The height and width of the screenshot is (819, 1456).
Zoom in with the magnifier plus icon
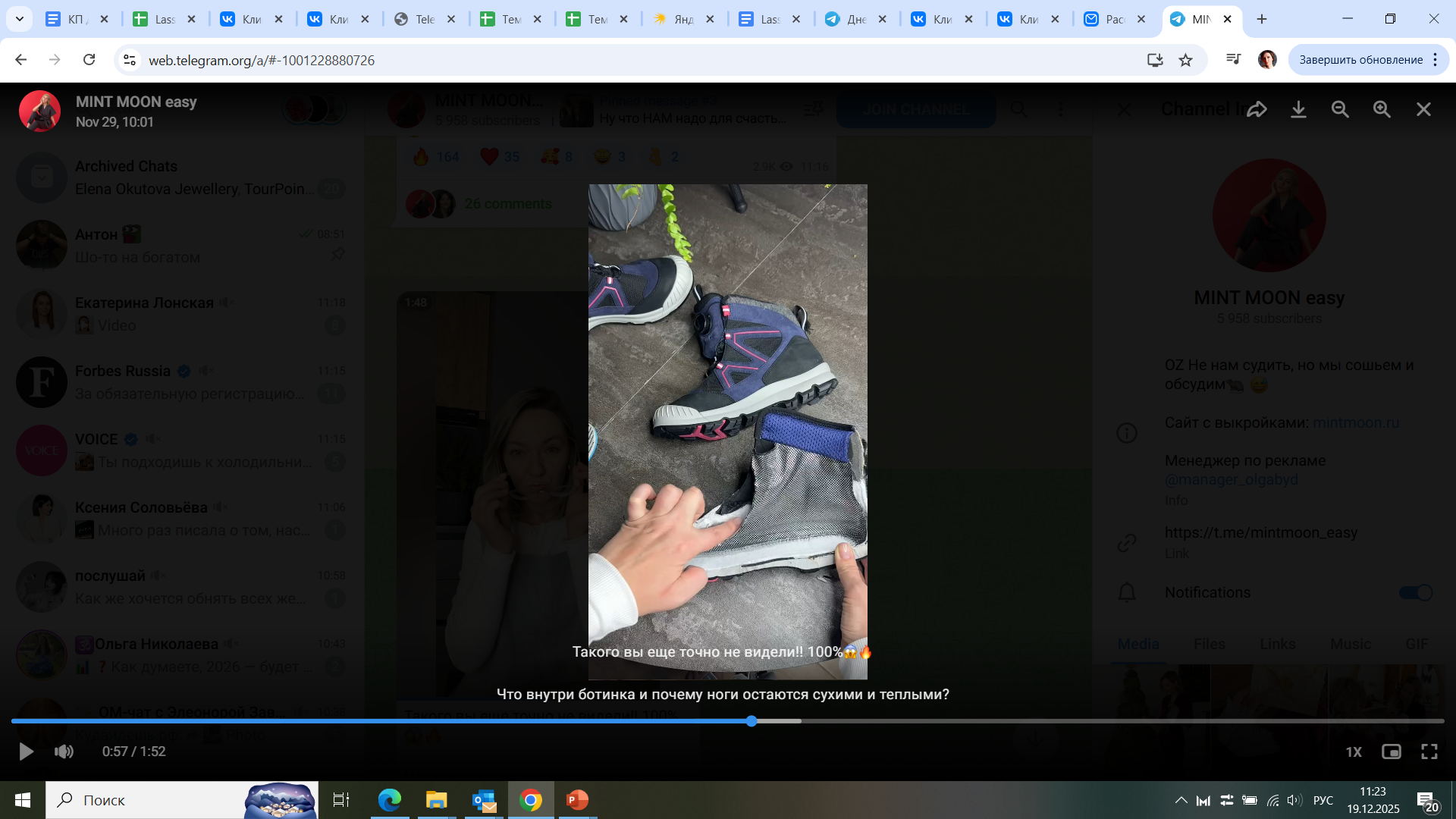coord(1382,109)
